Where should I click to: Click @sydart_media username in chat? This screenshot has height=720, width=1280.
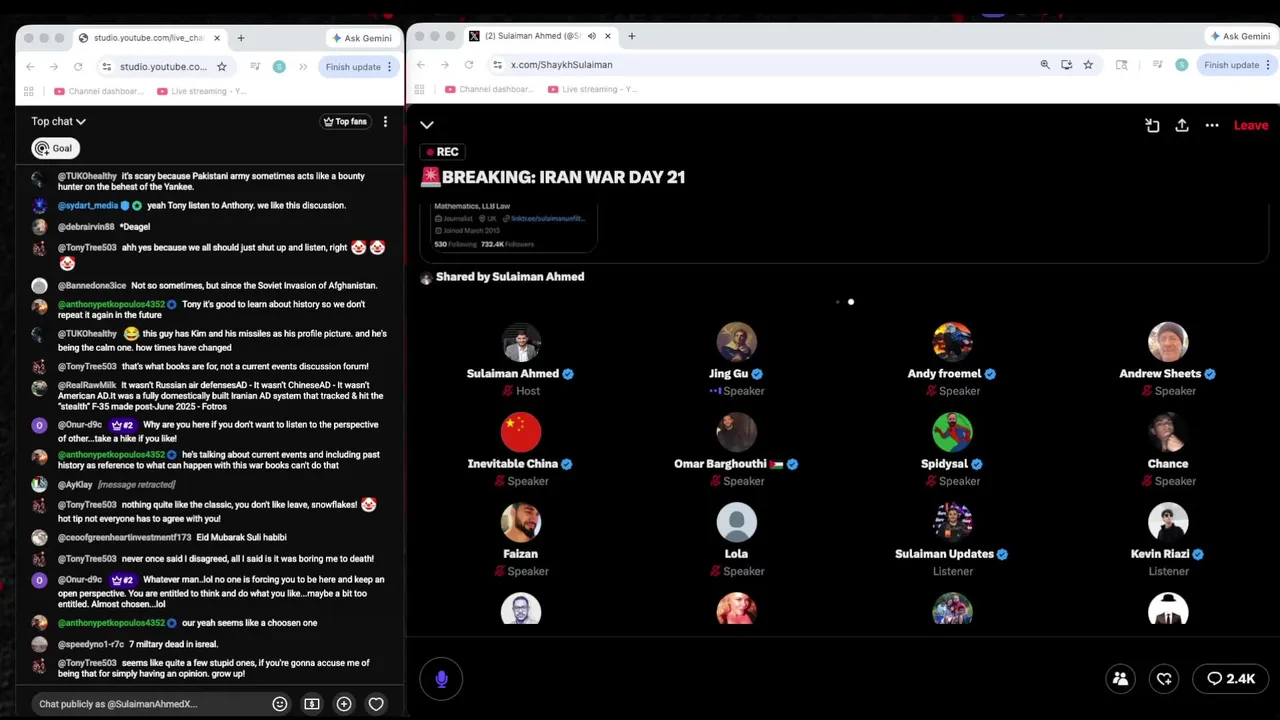click(88, 206)
